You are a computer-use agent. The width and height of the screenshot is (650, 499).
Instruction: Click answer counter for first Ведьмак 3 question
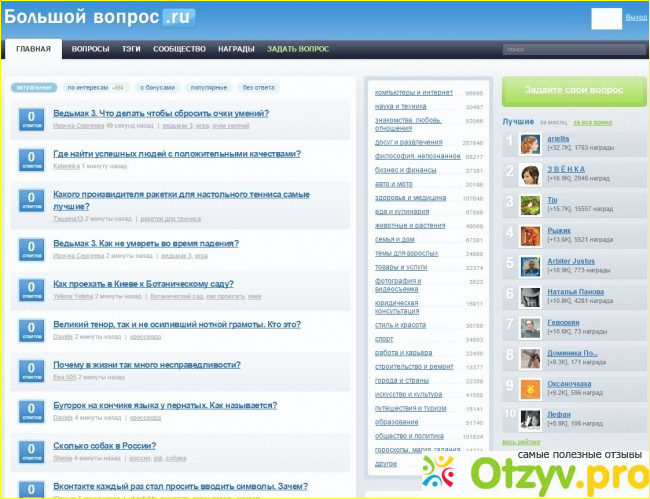click(31, 119)
